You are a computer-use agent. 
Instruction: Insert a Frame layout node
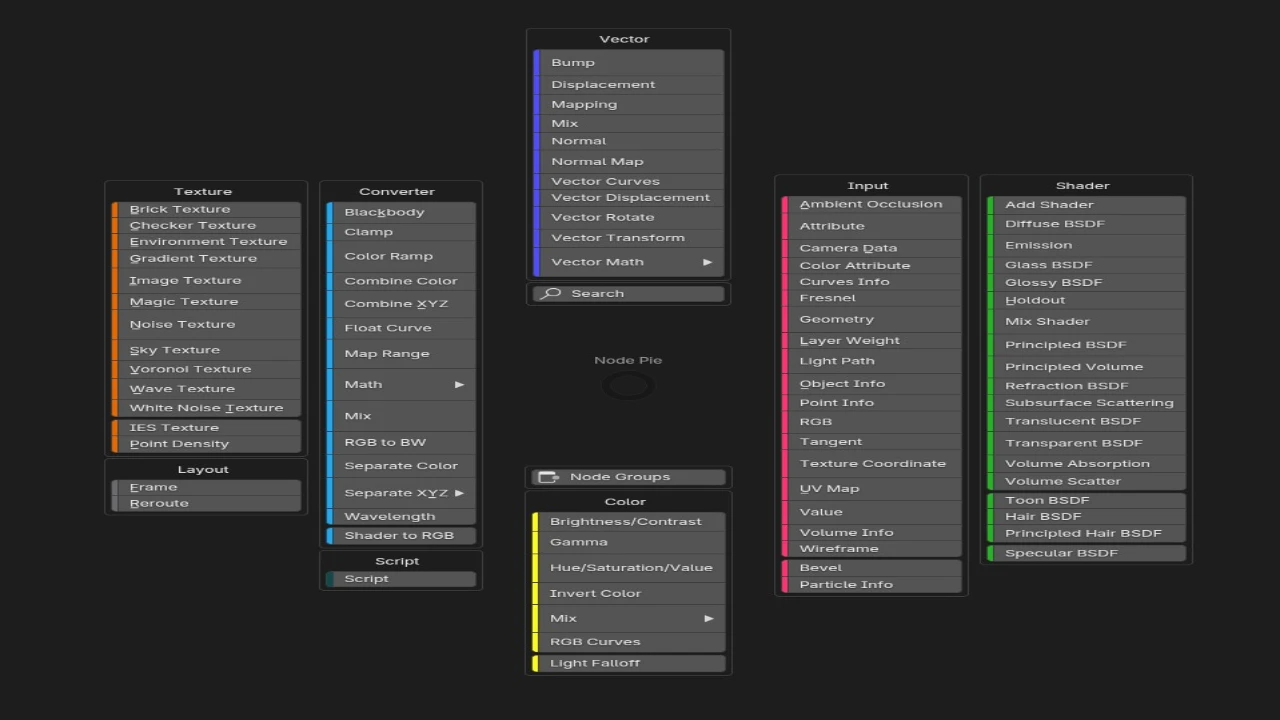pyautogui.click(x=153, y=488)
